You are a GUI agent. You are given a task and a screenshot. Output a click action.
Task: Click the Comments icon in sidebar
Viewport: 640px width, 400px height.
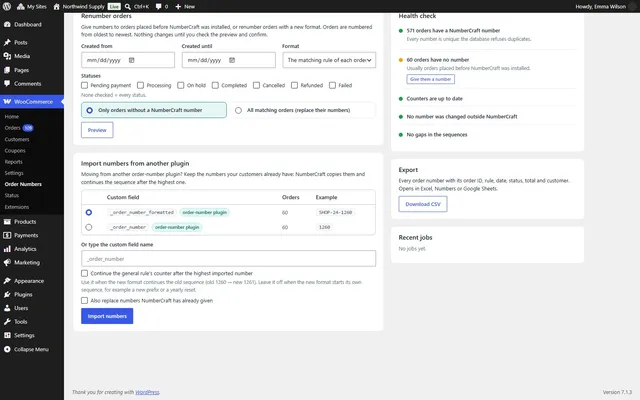pos(7,84)
